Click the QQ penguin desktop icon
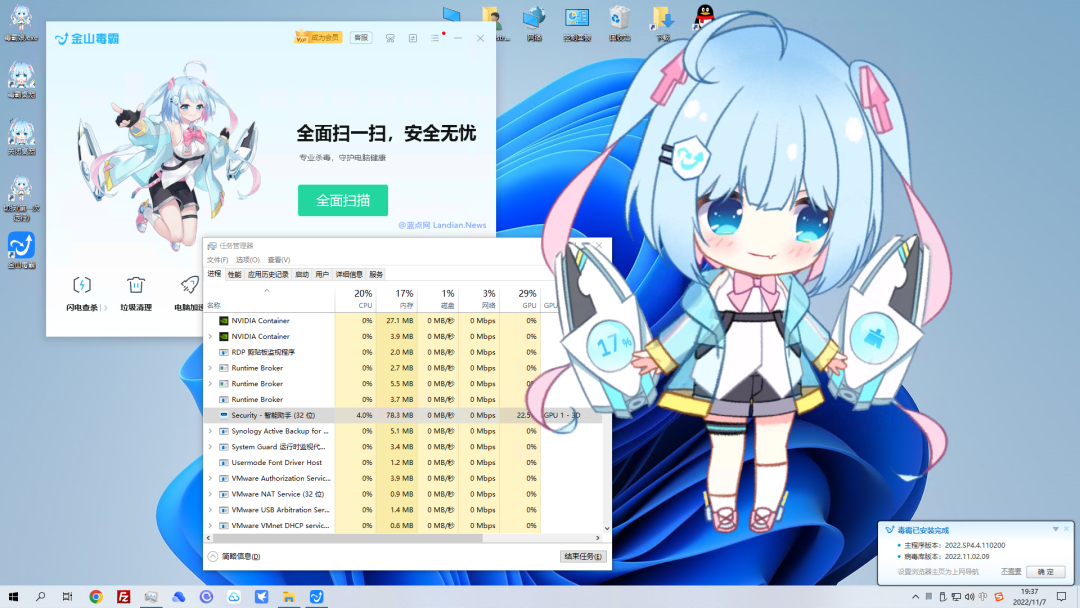The height and width of the screenshot is (608, 1080). pyautogui.click(x=704, y=17)
